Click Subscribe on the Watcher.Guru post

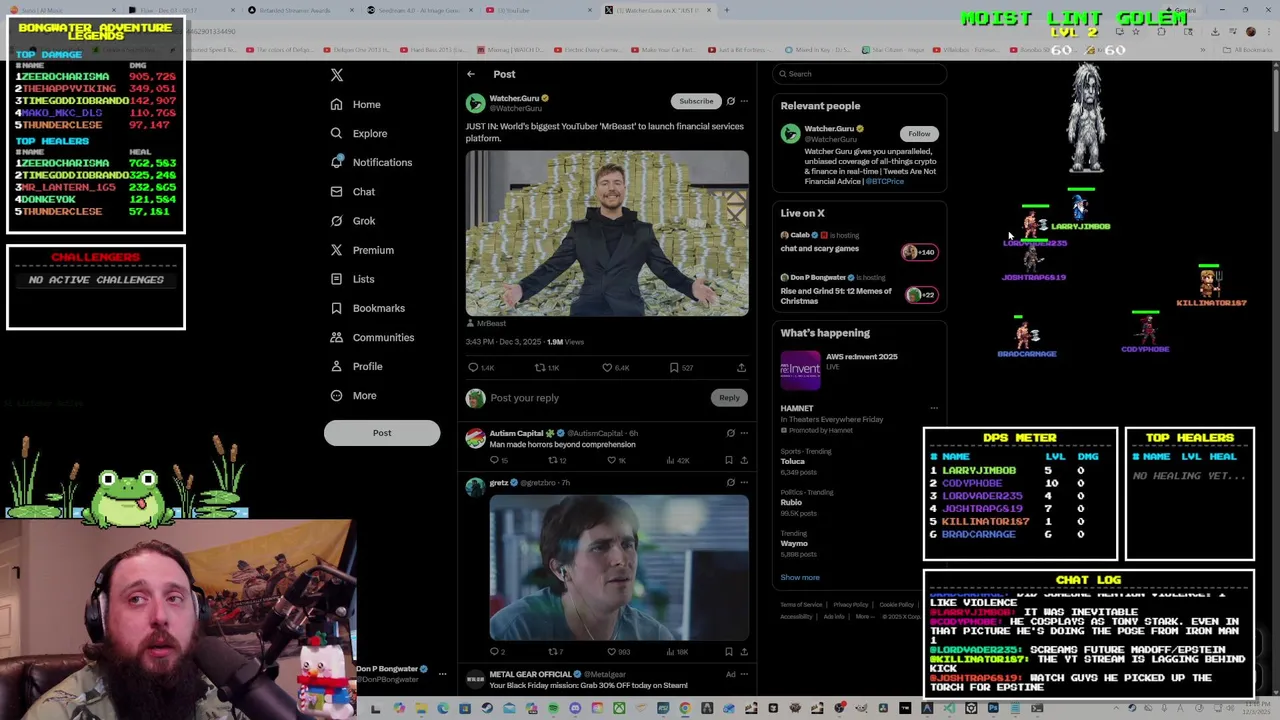pyautogui.click(x=696, y=101)
